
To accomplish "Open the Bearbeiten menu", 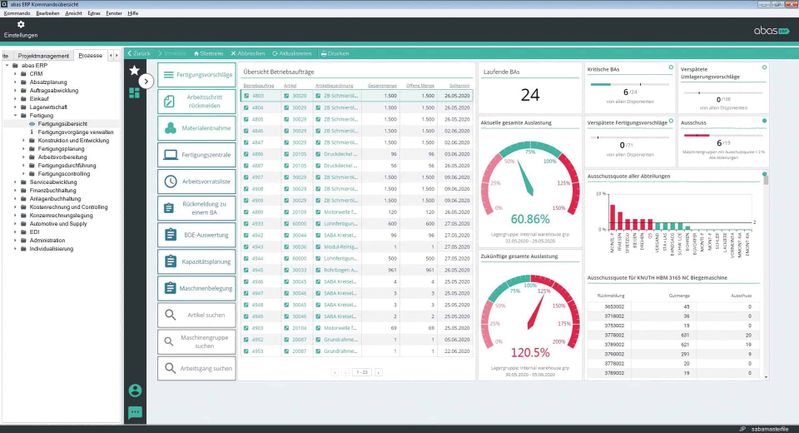I will pos(48,13).
